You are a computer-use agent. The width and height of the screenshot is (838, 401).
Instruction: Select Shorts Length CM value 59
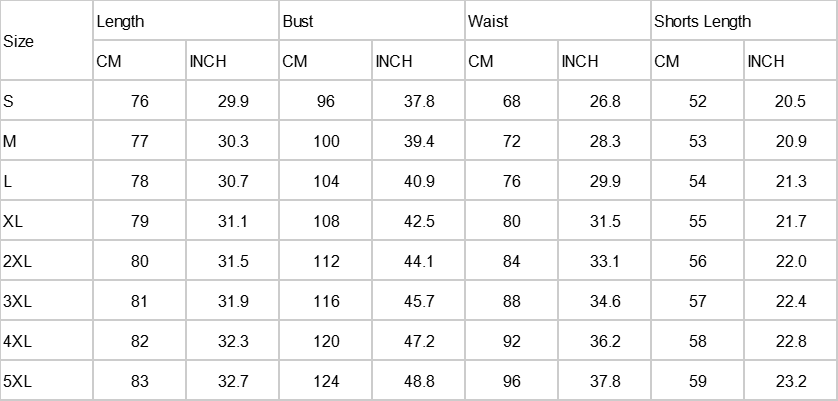coord(697,381)
